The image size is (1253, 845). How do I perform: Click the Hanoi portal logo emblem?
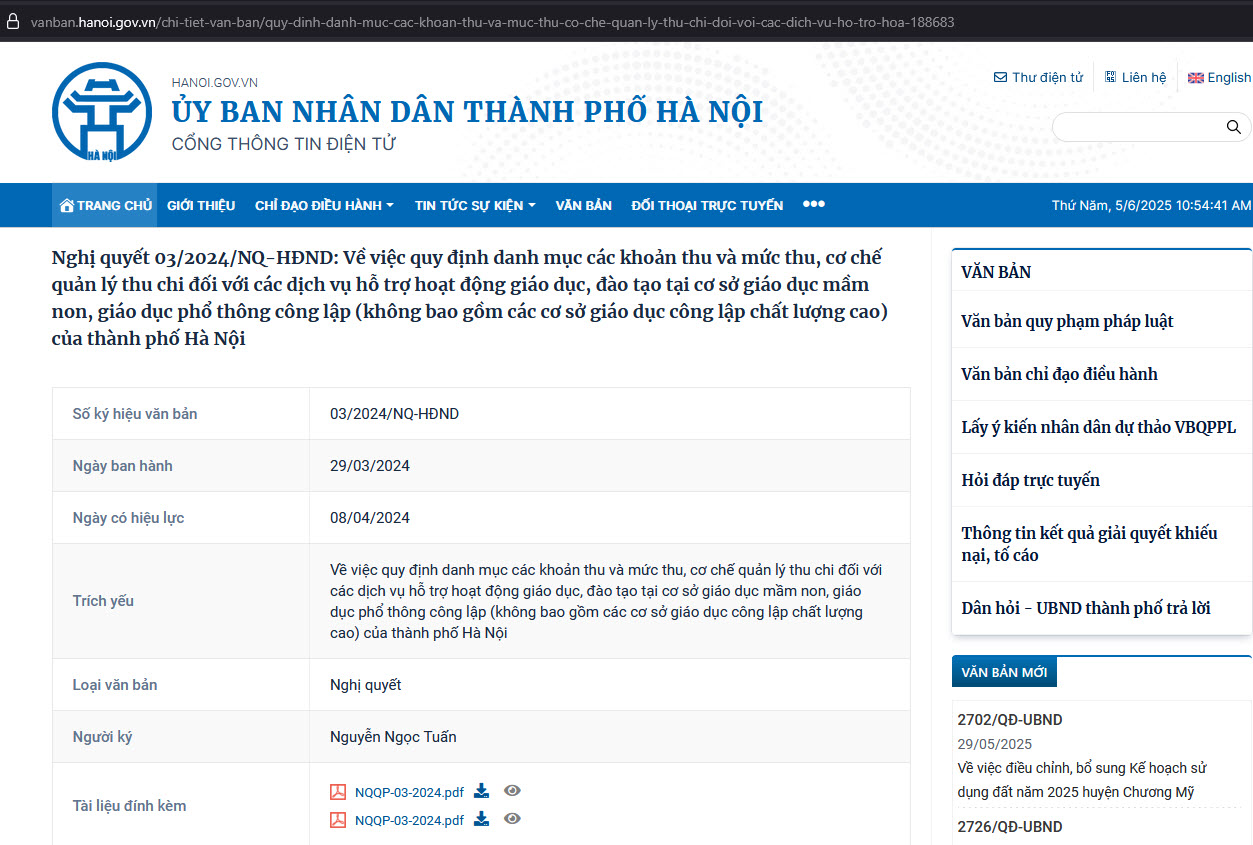102,113
